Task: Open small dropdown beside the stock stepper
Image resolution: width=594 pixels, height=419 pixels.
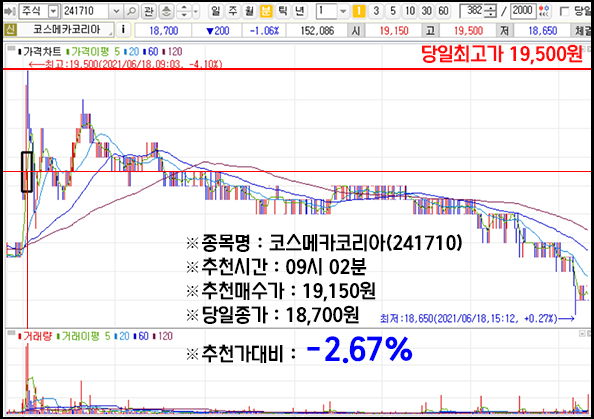Action: tap(196, 11)
